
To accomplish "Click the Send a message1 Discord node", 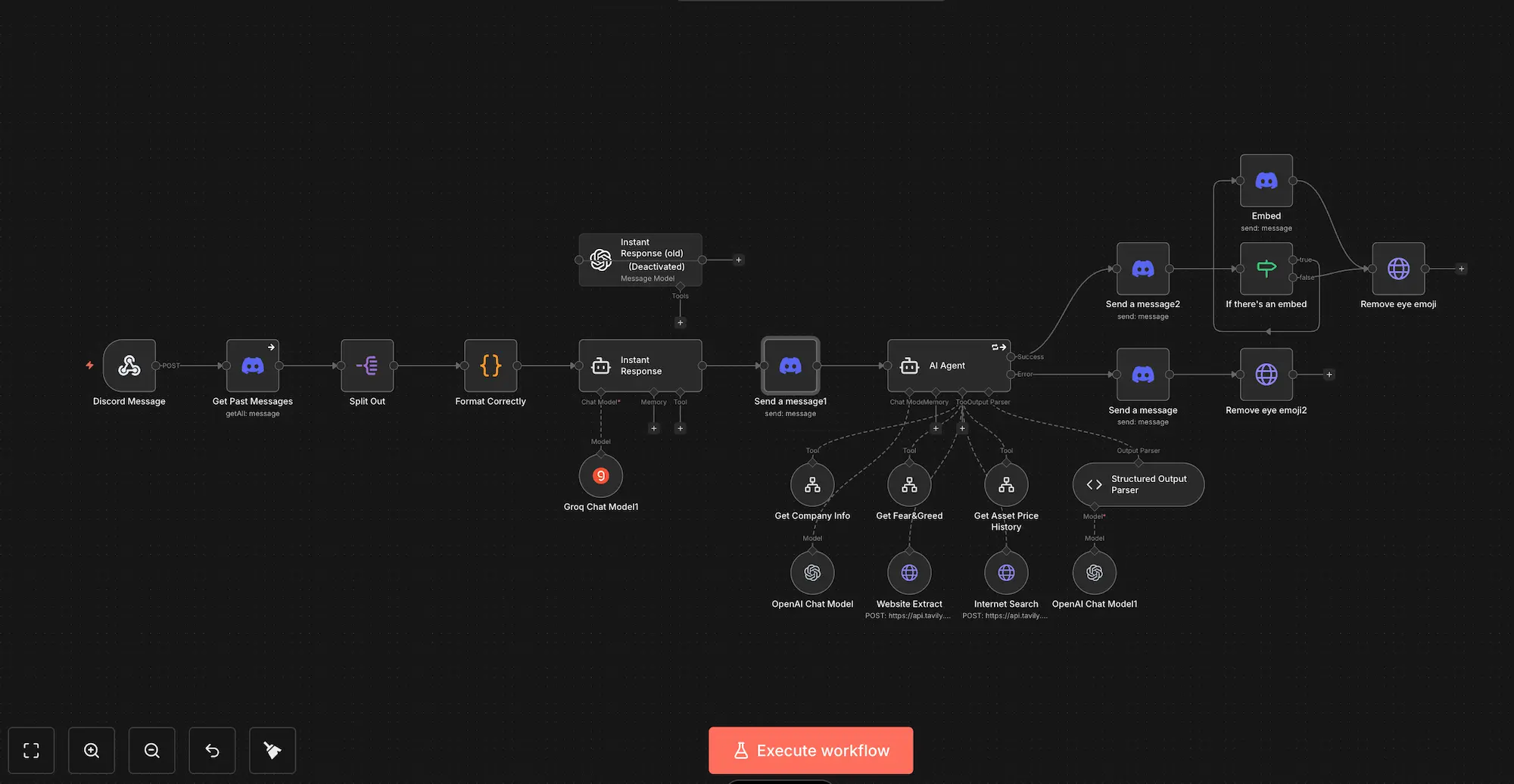I will [790, 367].
